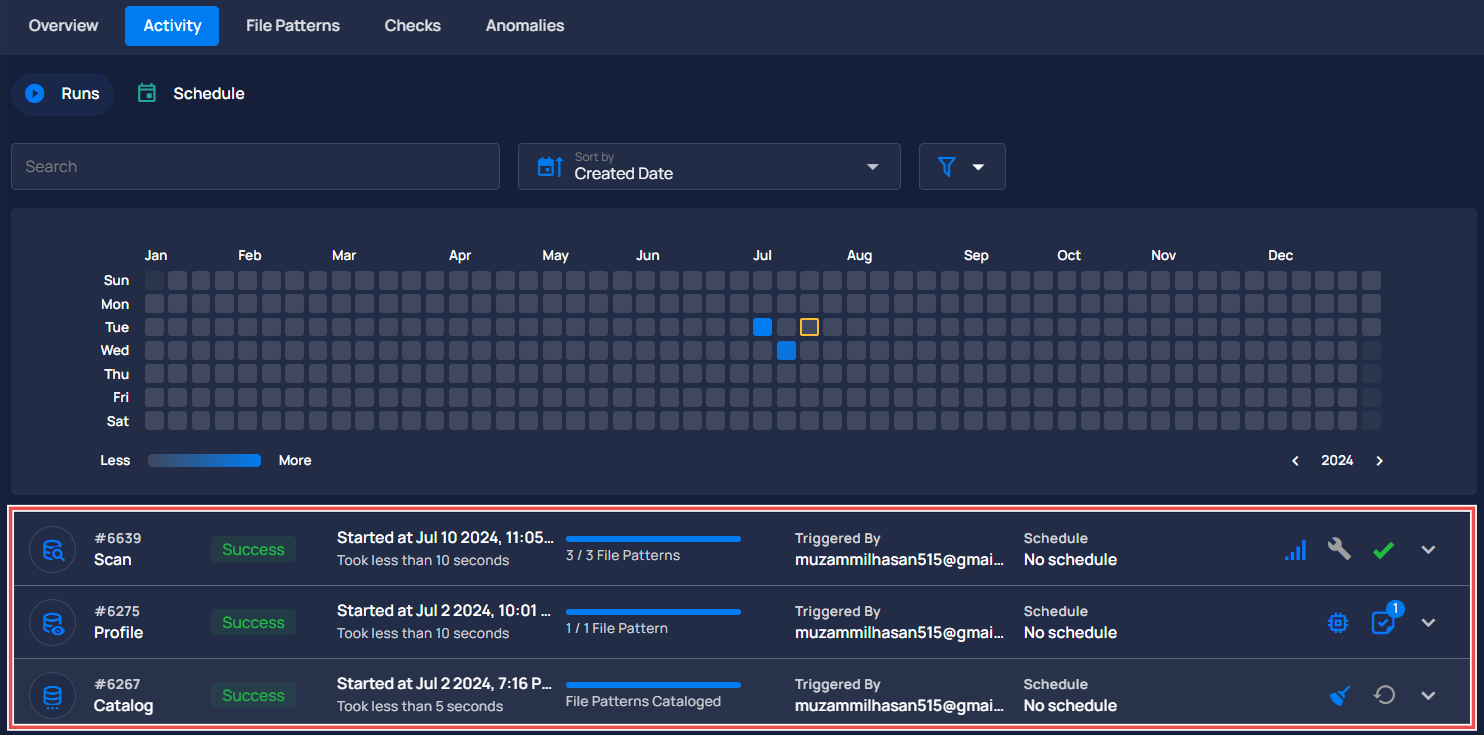Screen dimensions: 1484x735
Task: Click the Wed weekday label
Action: tap(115, 350)
